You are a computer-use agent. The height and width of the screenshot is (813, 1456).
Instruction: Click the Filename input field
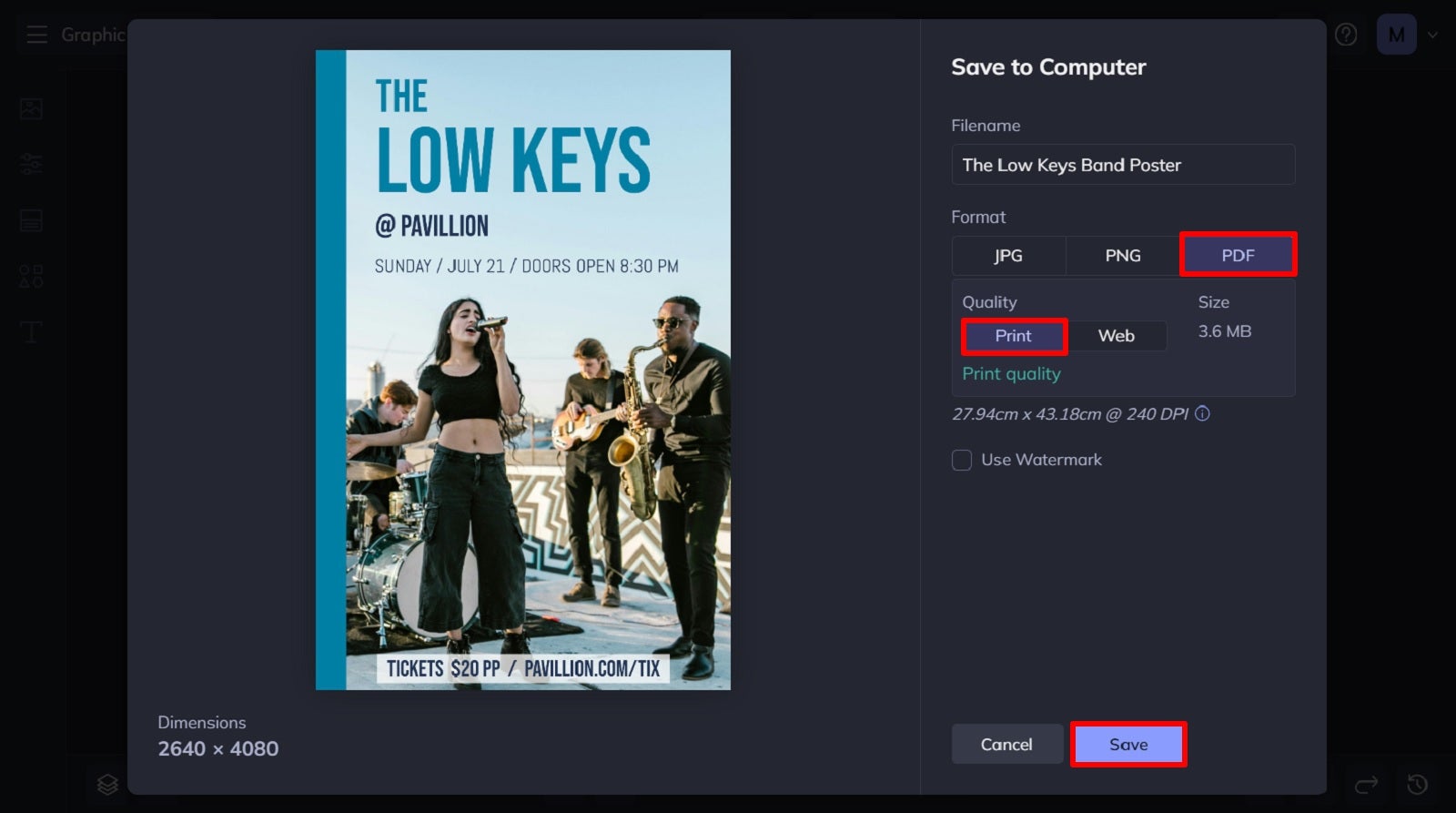coord(1123,165)
